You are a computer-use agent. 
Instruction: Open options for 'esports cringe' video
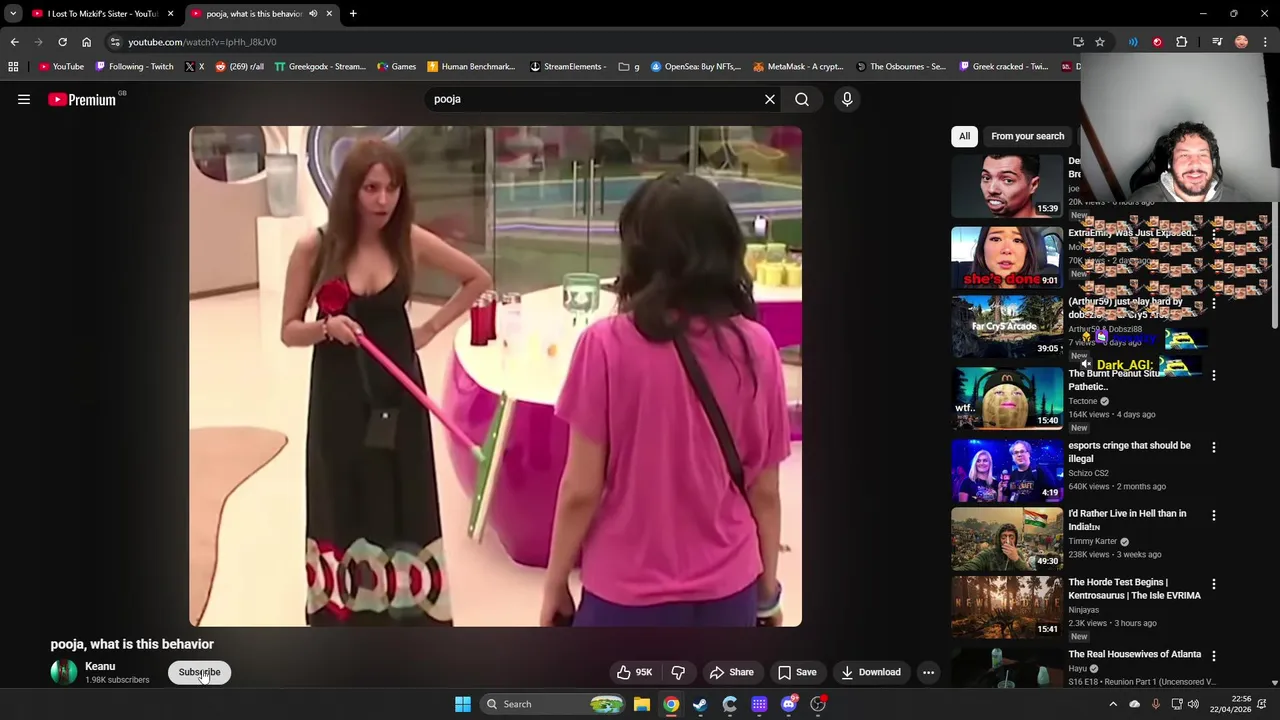pos(1214,447)
